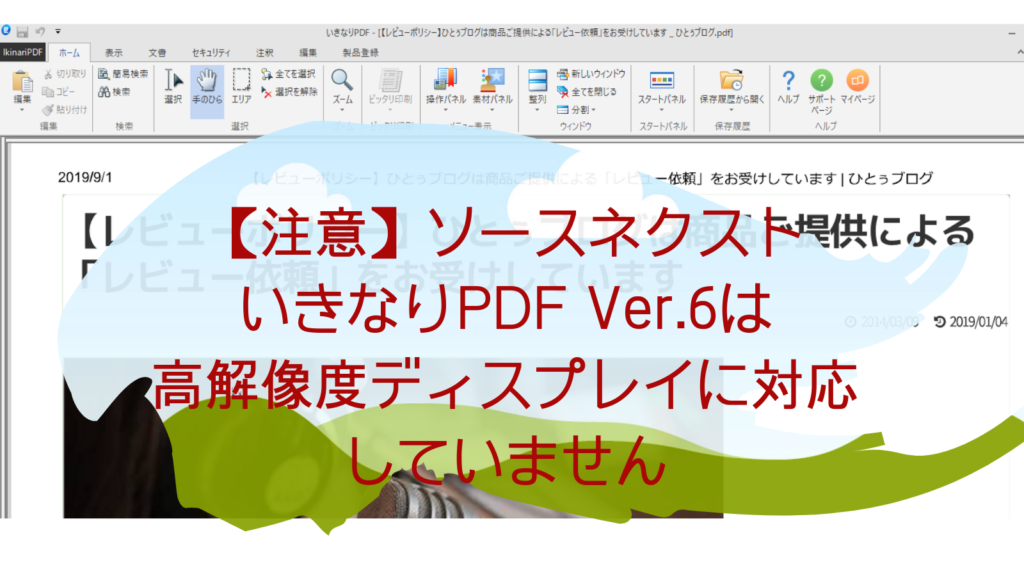
Task: Open the orange マイページ icon
Action: 857,87
